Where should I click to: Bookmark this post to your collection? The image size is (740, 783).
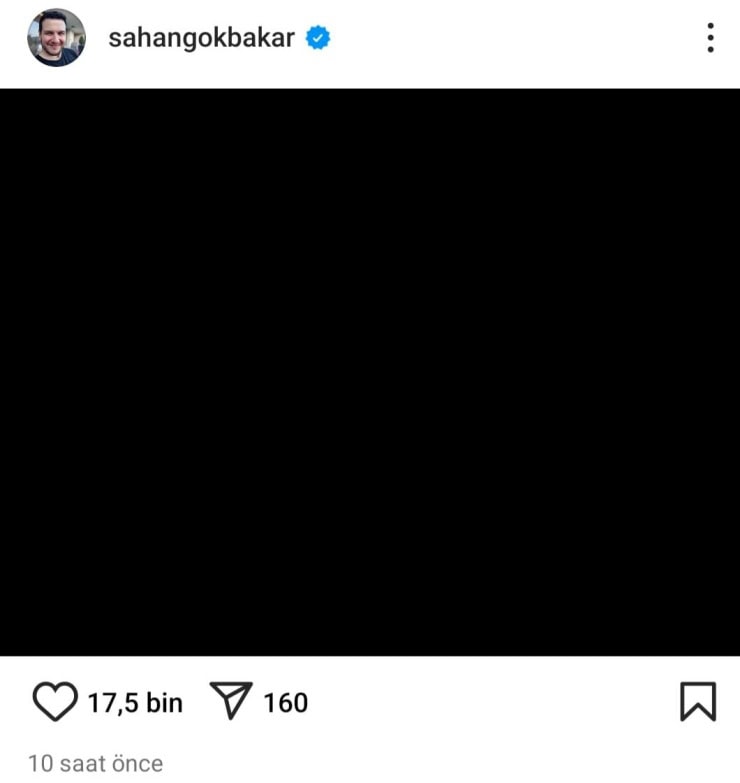point(698,701)
